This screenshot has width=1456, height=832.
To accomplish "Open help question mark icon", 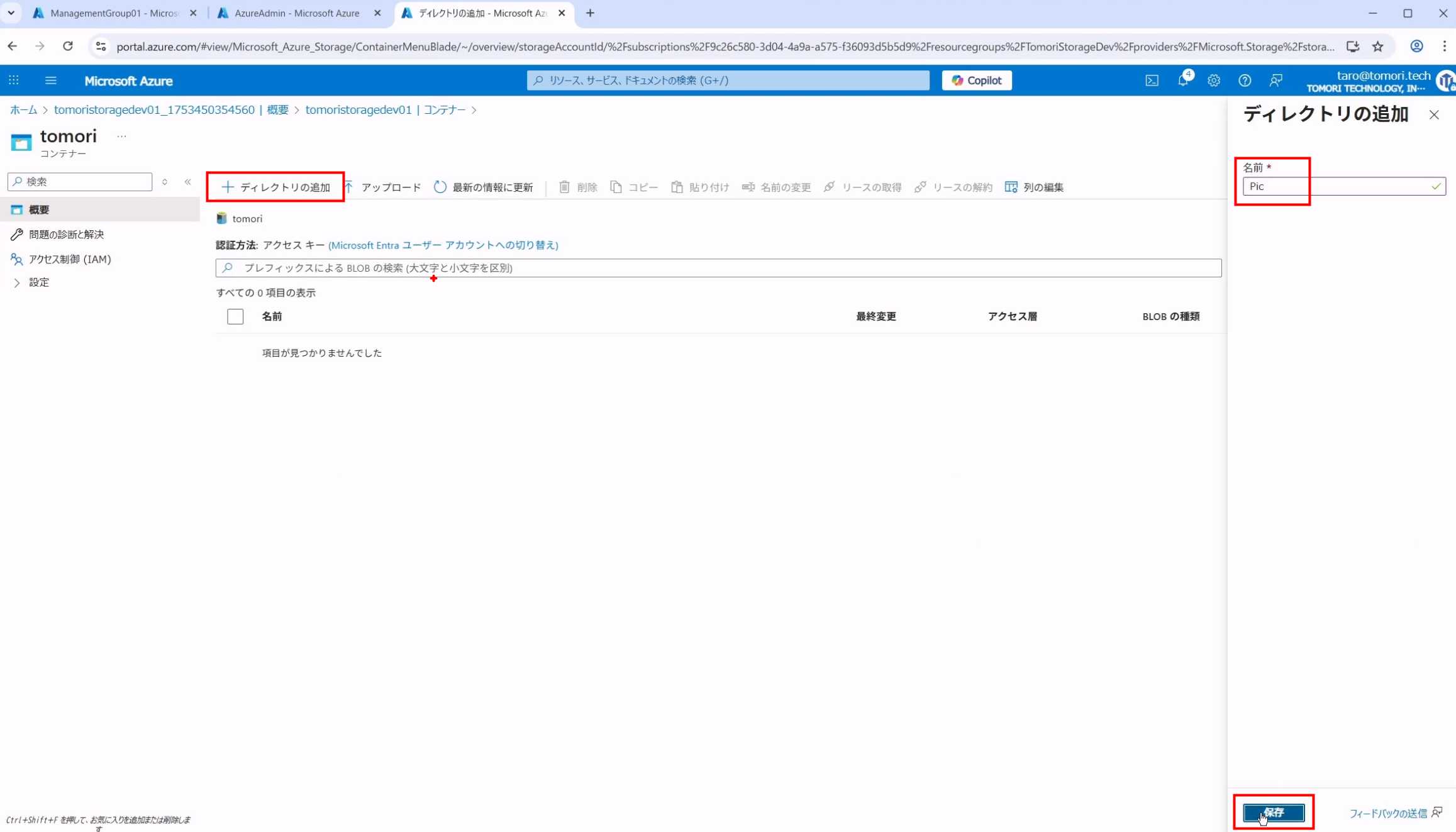I will tap(1245, 80).
